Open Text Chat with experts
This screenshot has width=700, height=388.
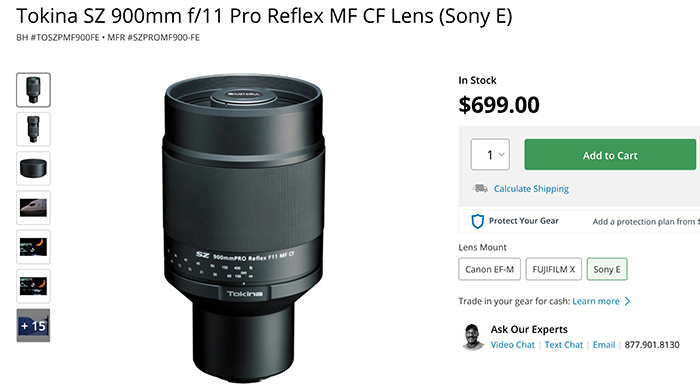coord(564,345)
